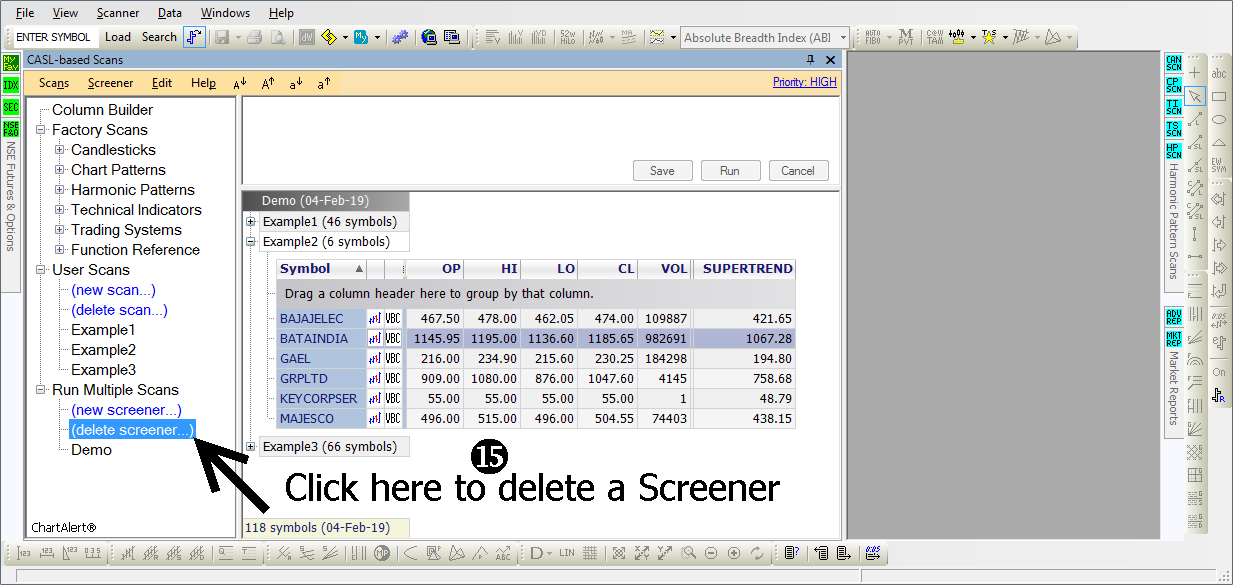Select the abc text annotation tool
Viewport: 1233px width, 585px height.
click(1219, 73)
